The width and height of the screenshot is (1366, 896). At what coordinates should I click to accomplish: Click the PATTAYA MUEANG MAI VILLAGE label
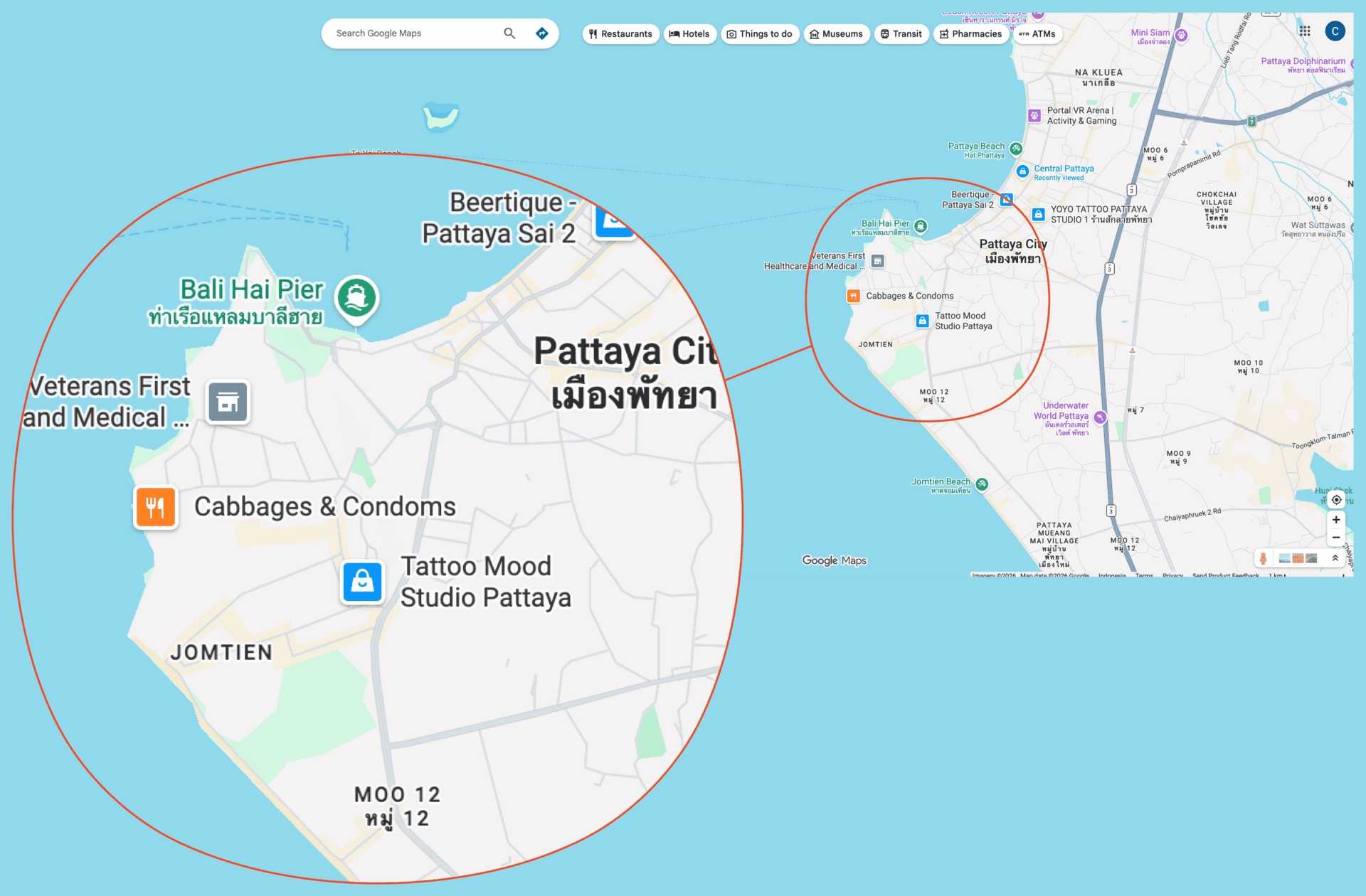(x=1054, y=545)
